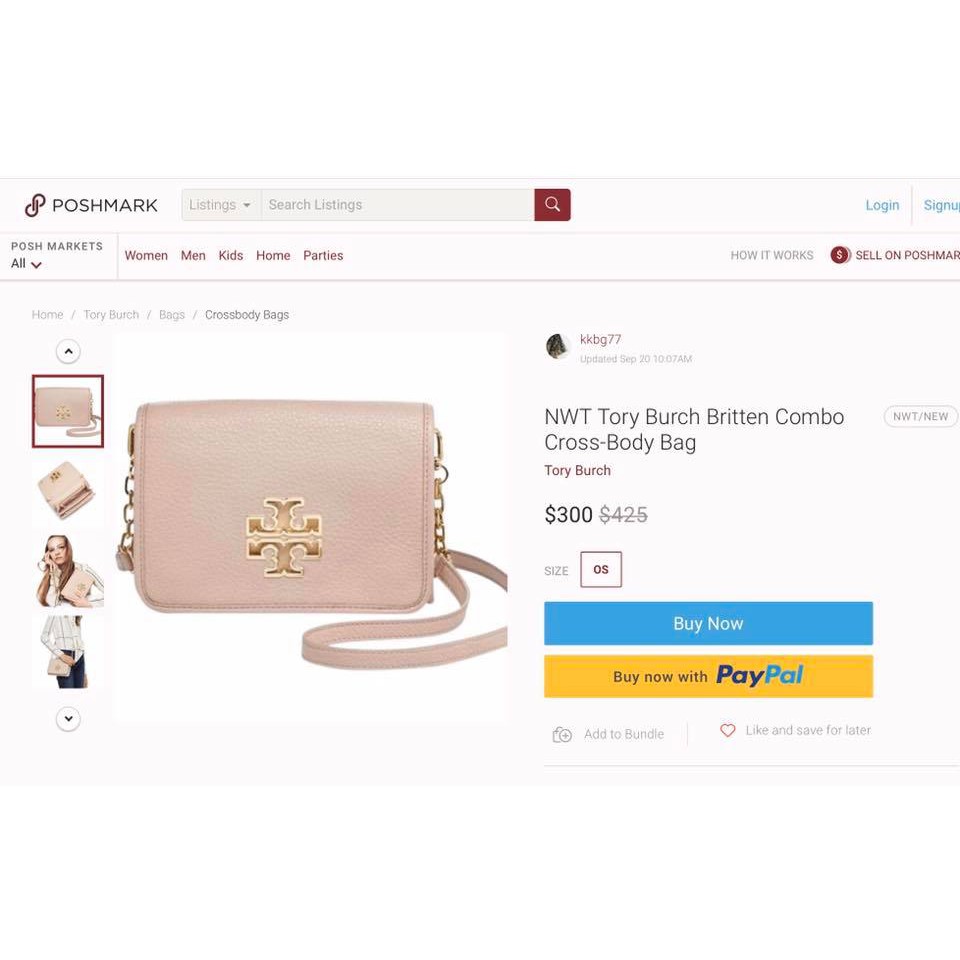Open the Women category menu
Screen dimensions: 960x960
click(146, 255)
